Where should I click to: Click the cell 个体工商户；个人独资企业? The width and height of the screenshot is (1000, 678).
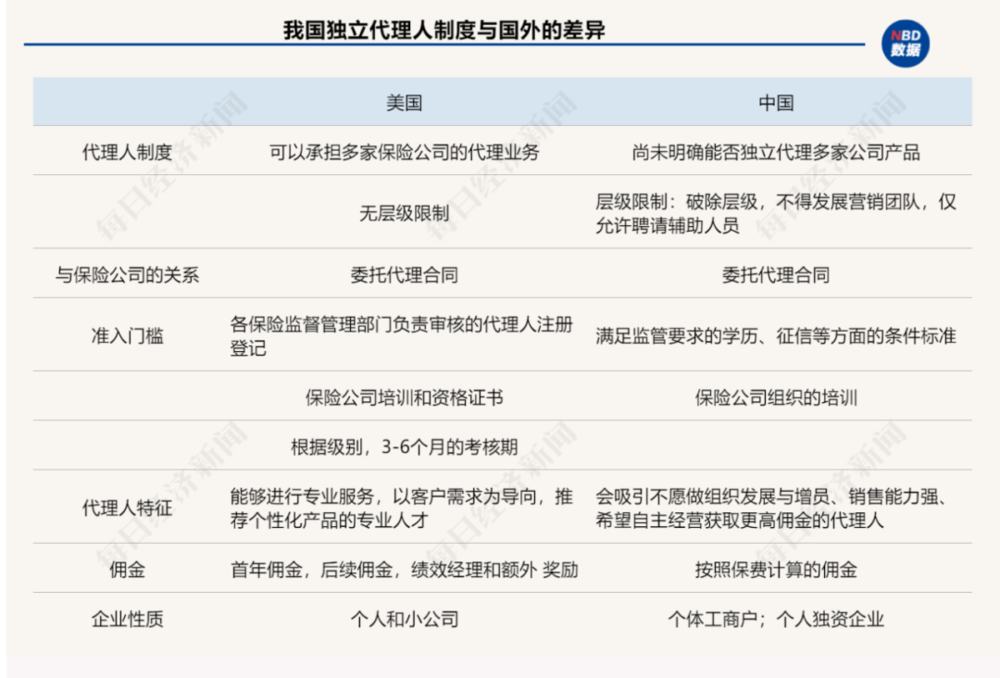(x=776, y=619)
